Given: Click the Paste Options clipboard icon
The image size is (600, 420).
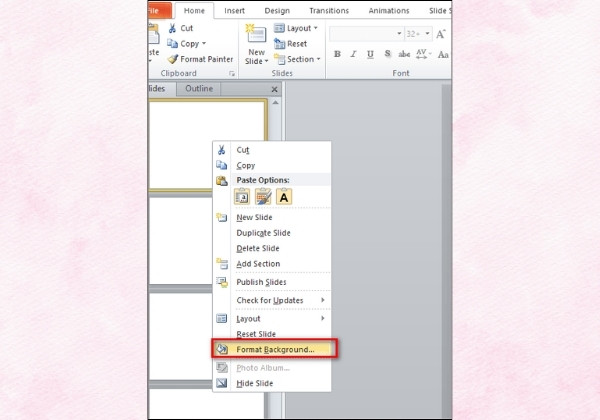Looking at the screenshot, I should (x=222, y=181).
